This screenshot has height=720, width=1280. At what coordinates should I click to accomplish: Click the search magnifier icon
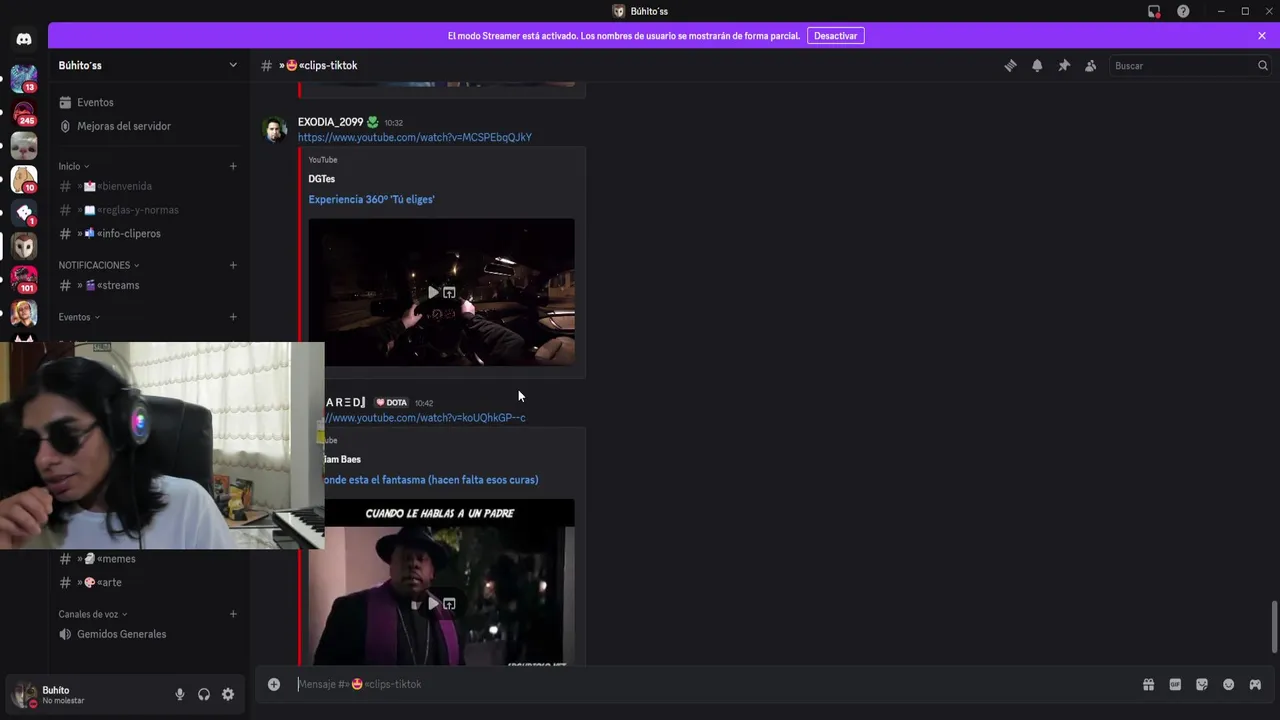[x=1262, y=66]
